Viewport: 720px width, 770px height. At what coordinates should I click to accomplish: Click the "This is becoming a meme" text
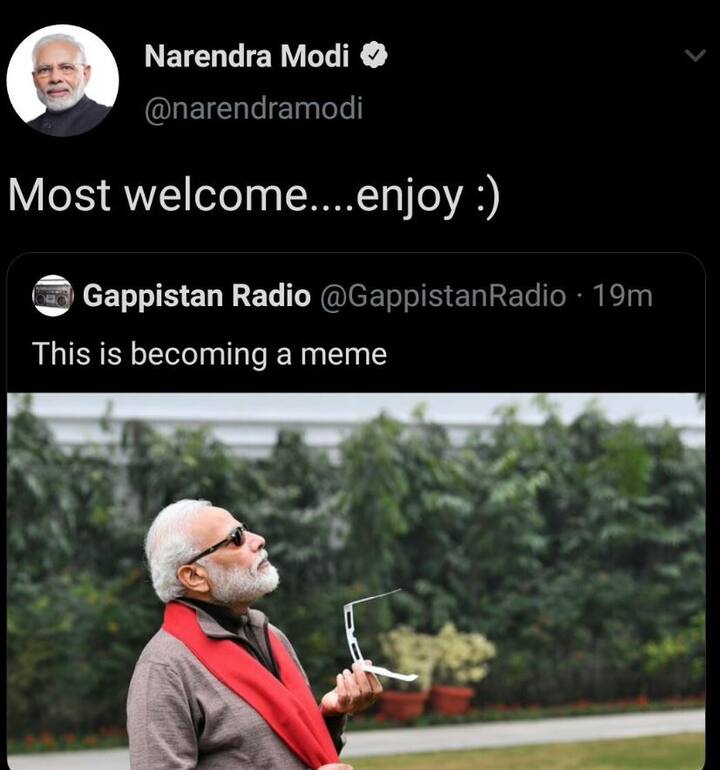209,354
